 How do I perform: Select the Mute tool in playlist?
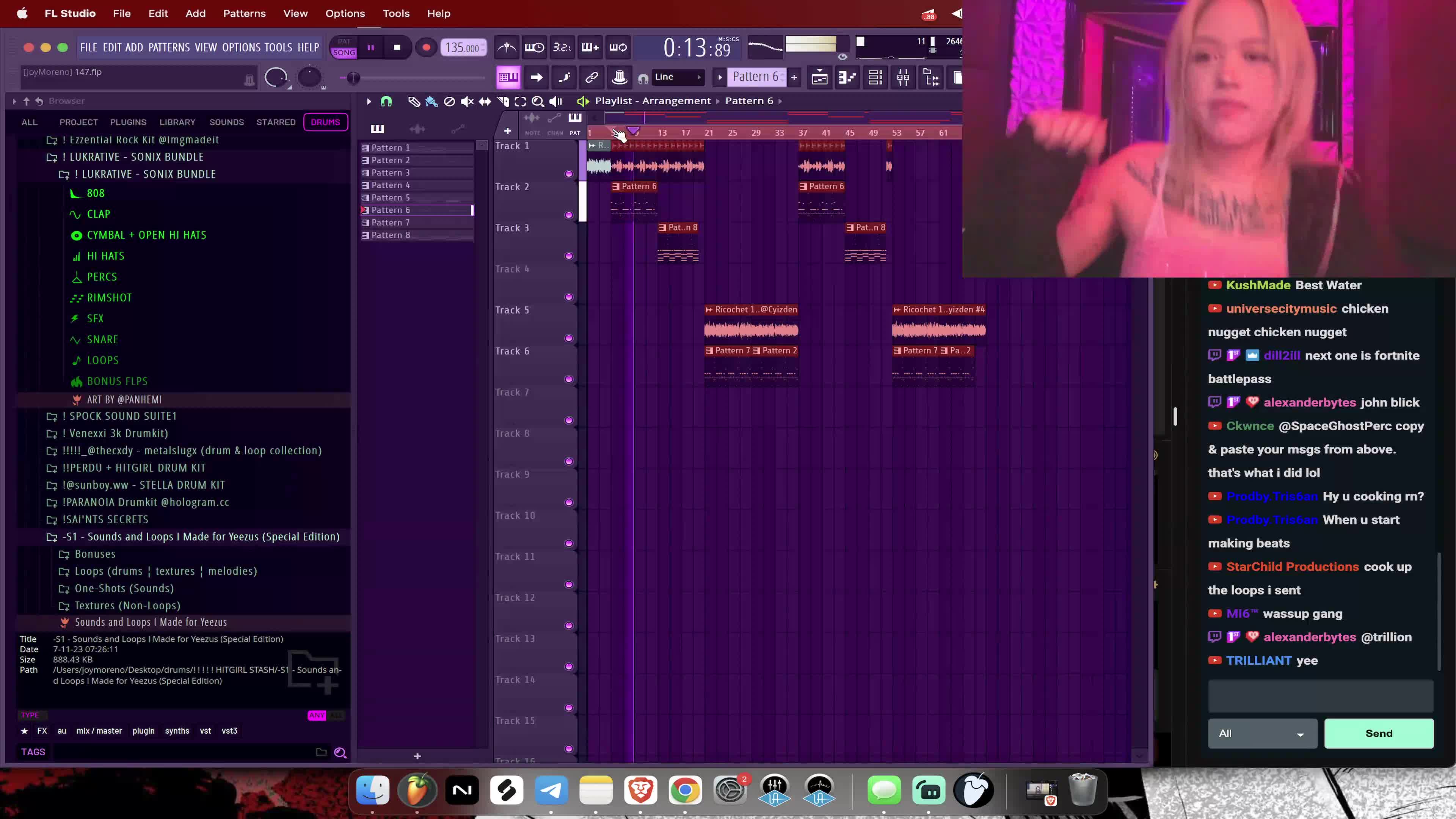click(467, 101)
